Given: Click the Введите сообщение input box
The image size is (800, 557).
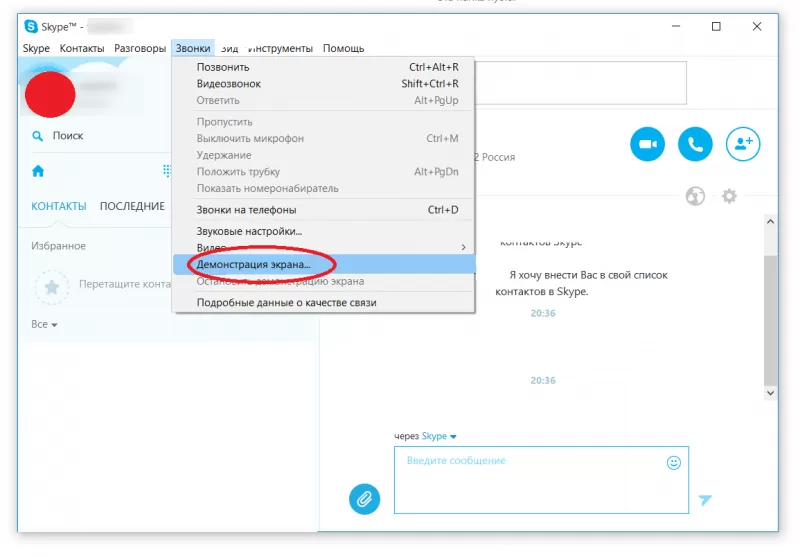Looking at the screenshot, I should (541, 480).
